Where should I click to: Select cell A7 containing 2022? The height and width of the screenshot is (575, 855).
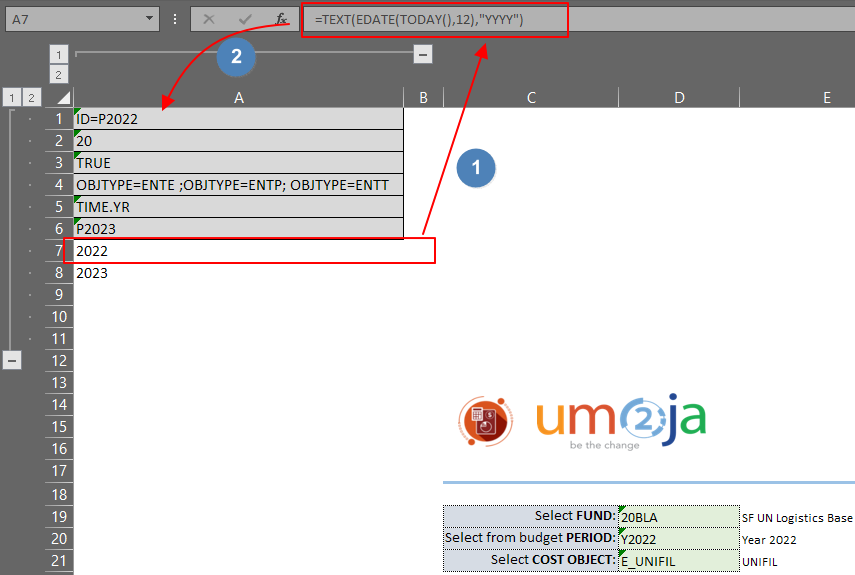click(x=238, y=251)
